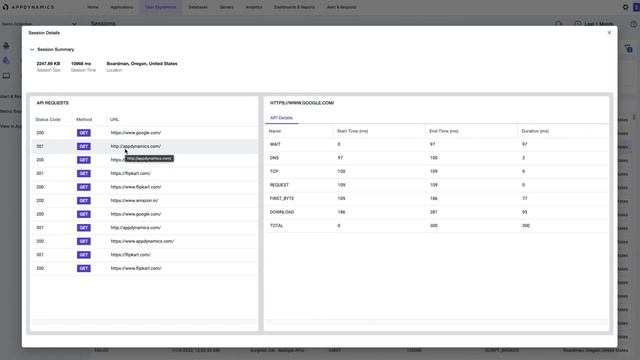Go to Home in top navigation
Viewport: 640px width, 360px height.
tap(93, 7)
